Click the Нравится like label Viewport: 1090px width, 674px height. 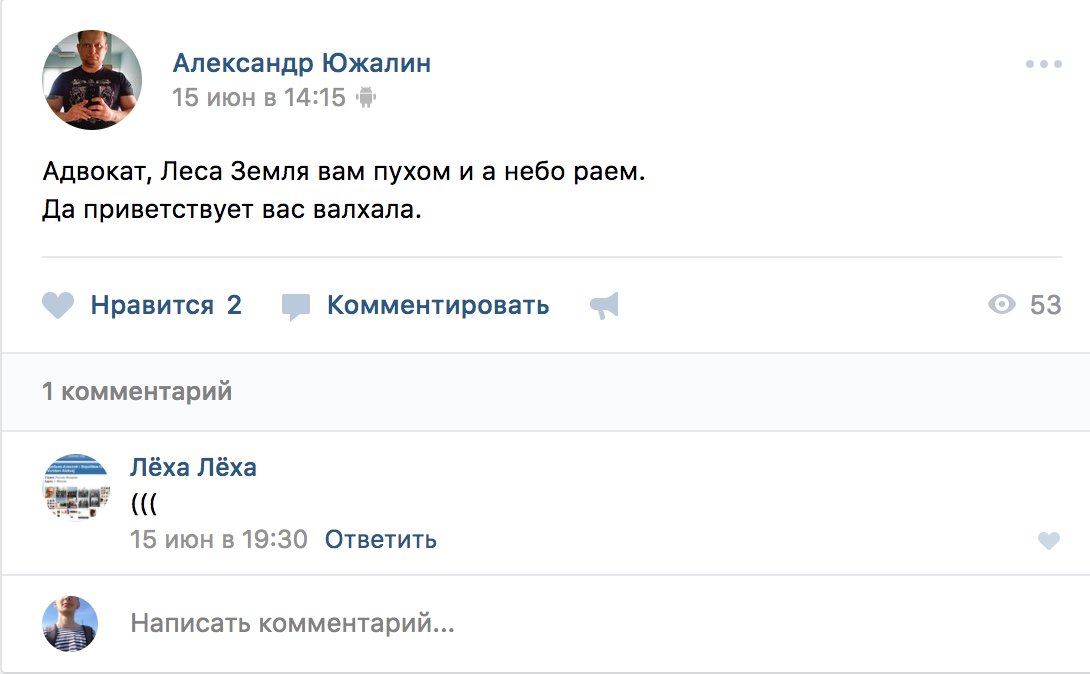tap(152, 306)
